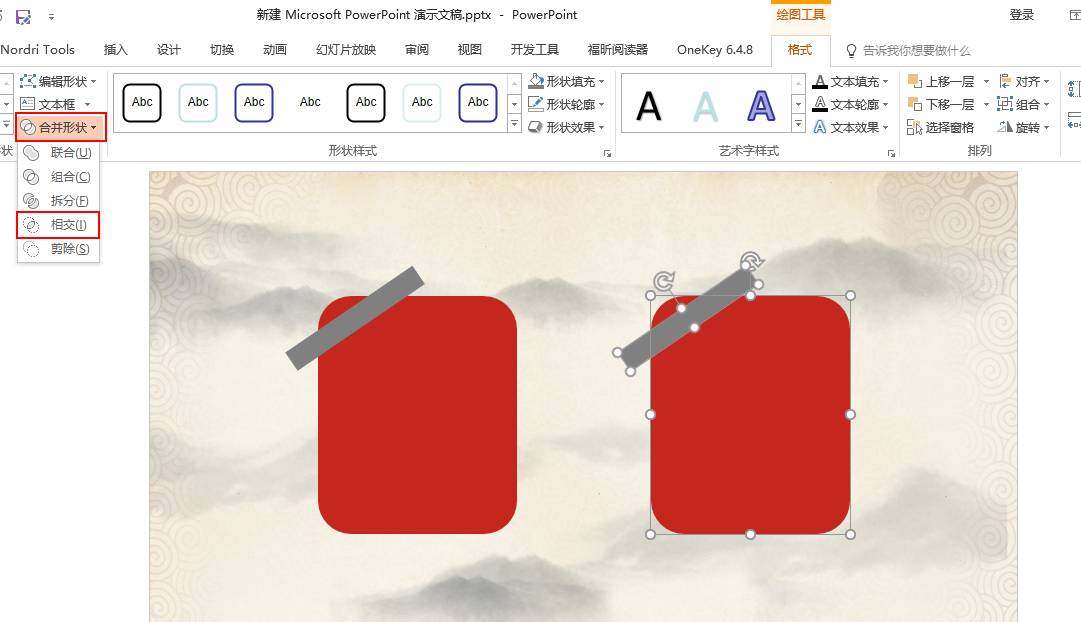Choose Subtract (剪除) from merge menu
The width and height of the screenshot is (1081, 622).
59,249
